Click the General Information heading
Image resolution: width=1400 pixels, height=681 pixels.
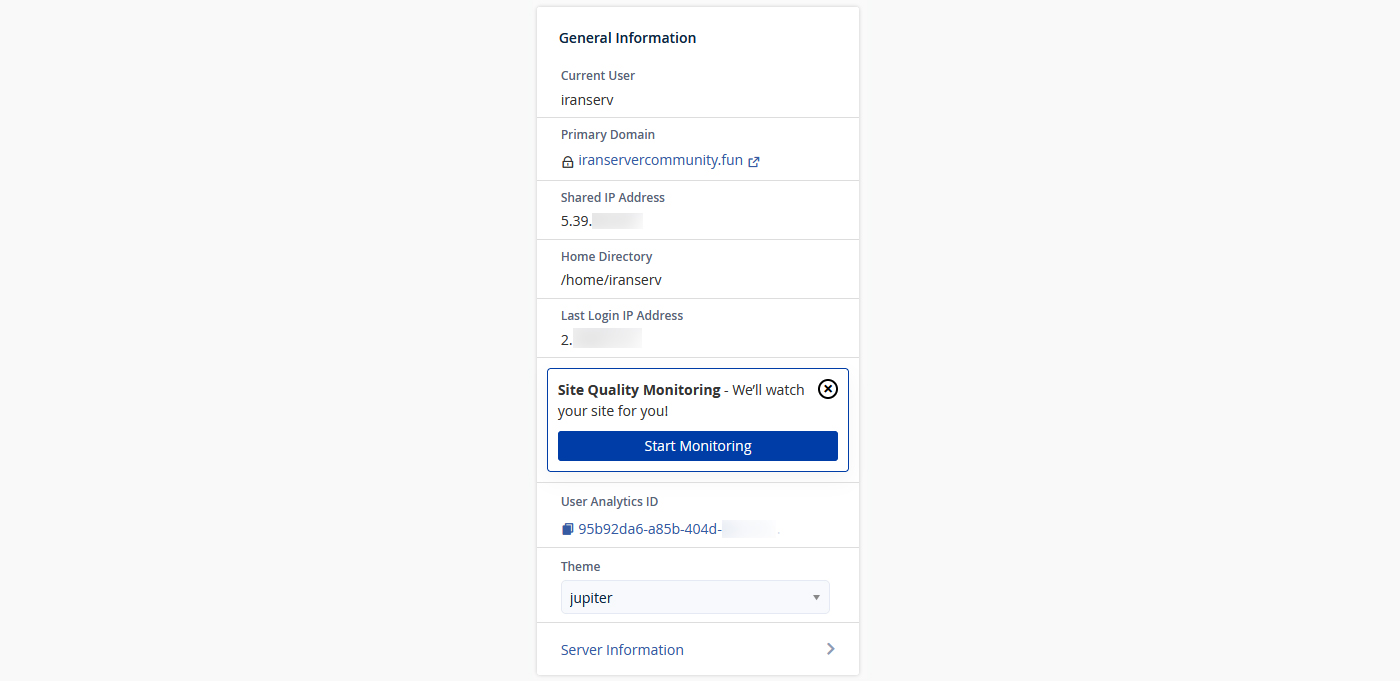[627, 37]
